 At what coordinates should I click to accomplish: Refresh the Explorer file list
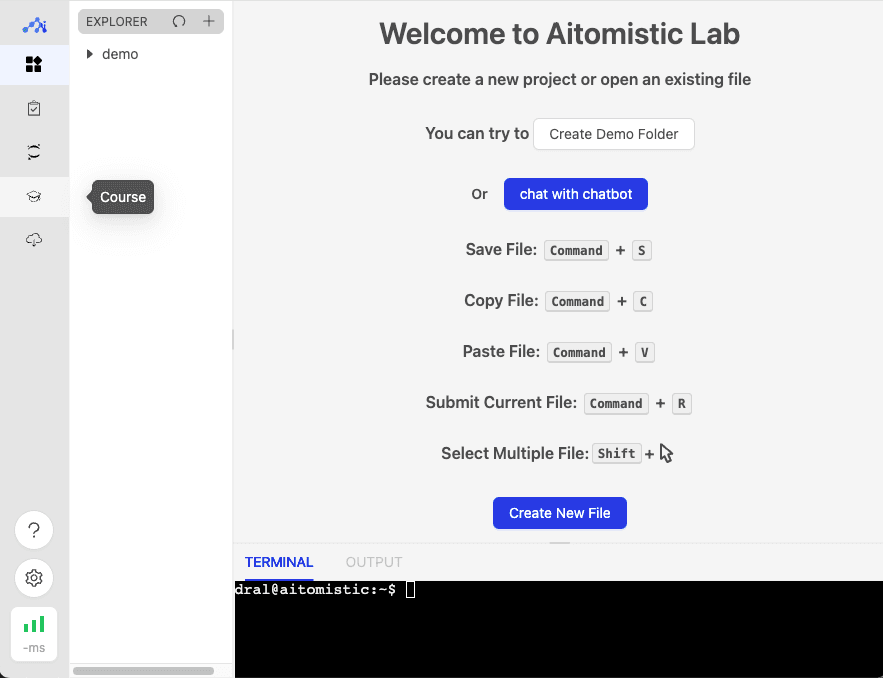tap(179, 21)
